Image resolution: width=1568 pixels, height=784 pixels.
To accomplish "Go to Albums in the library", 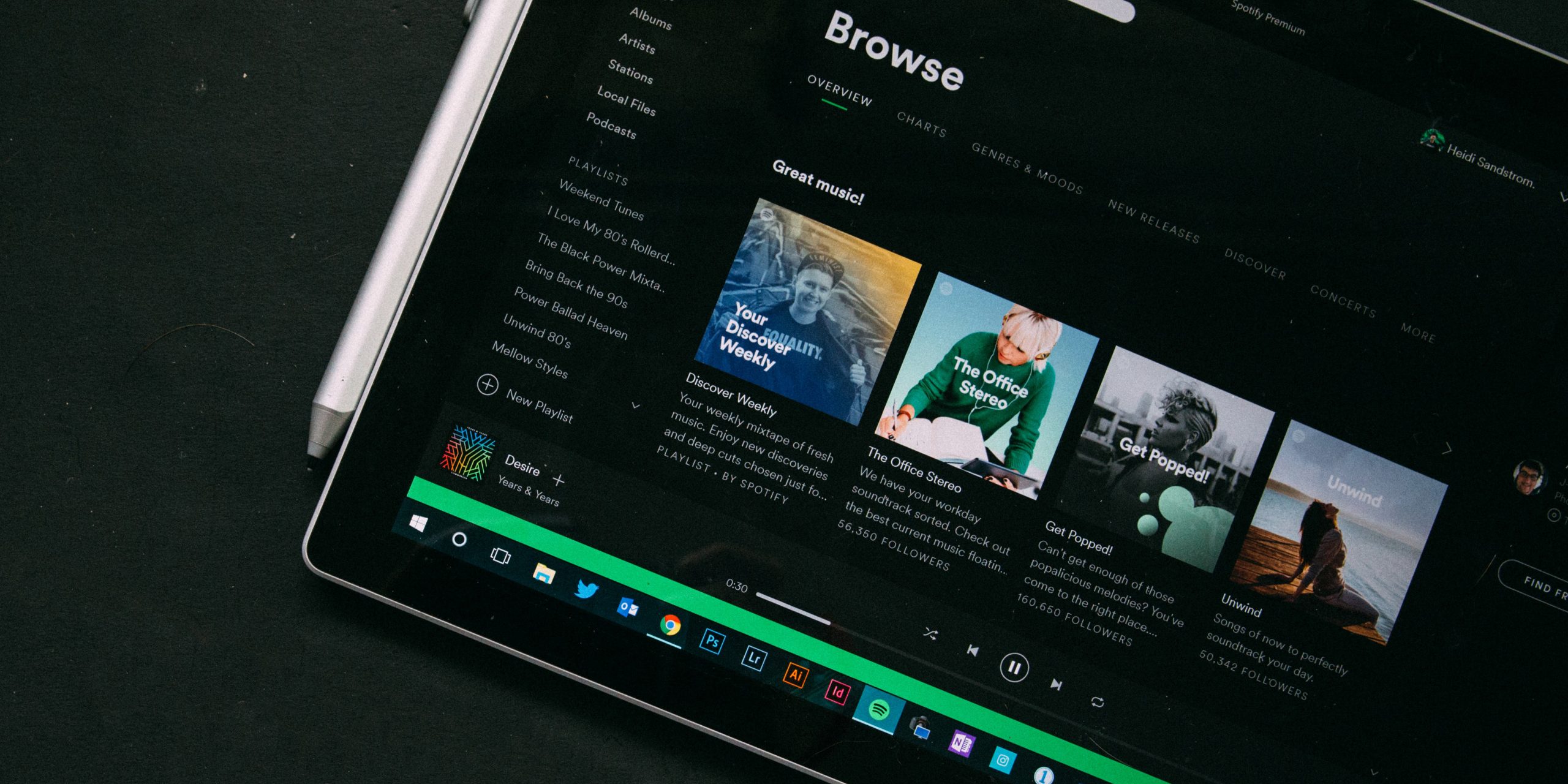I will click(x=650, y=18).
